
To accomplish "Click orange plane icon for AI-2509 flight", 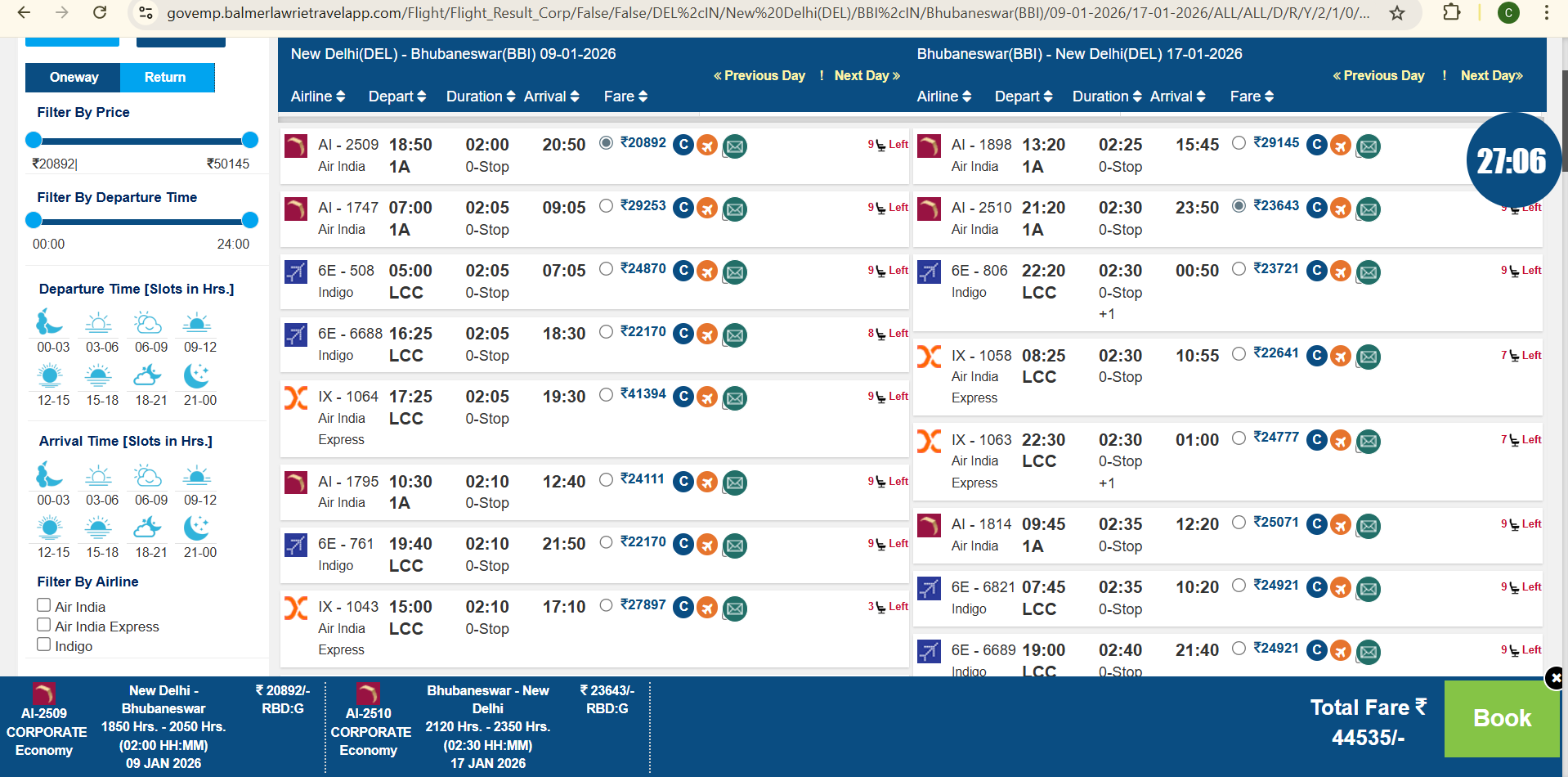I will [707, 146].
